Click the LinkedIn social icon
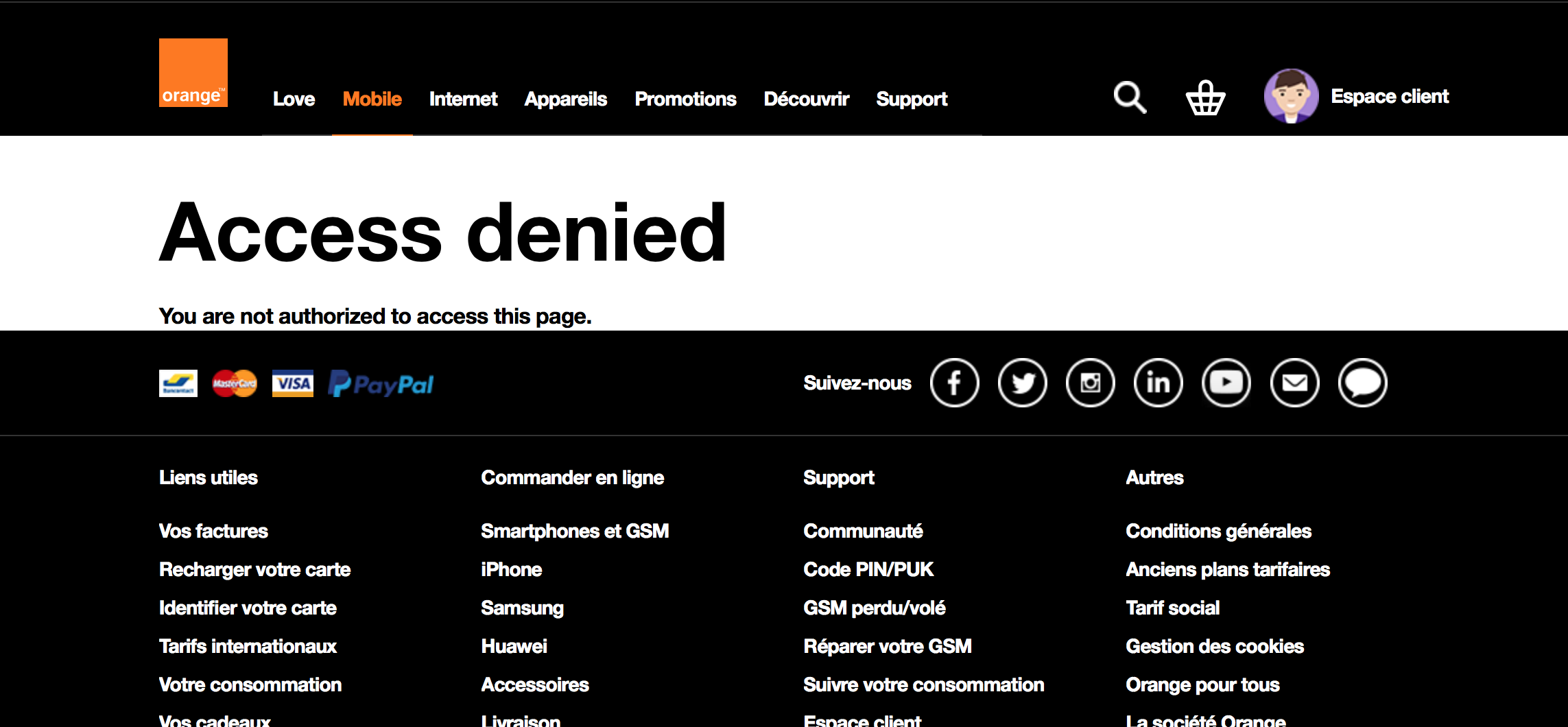The width and height of the screenshot is (1568, 727). [x=1158, y=383]
